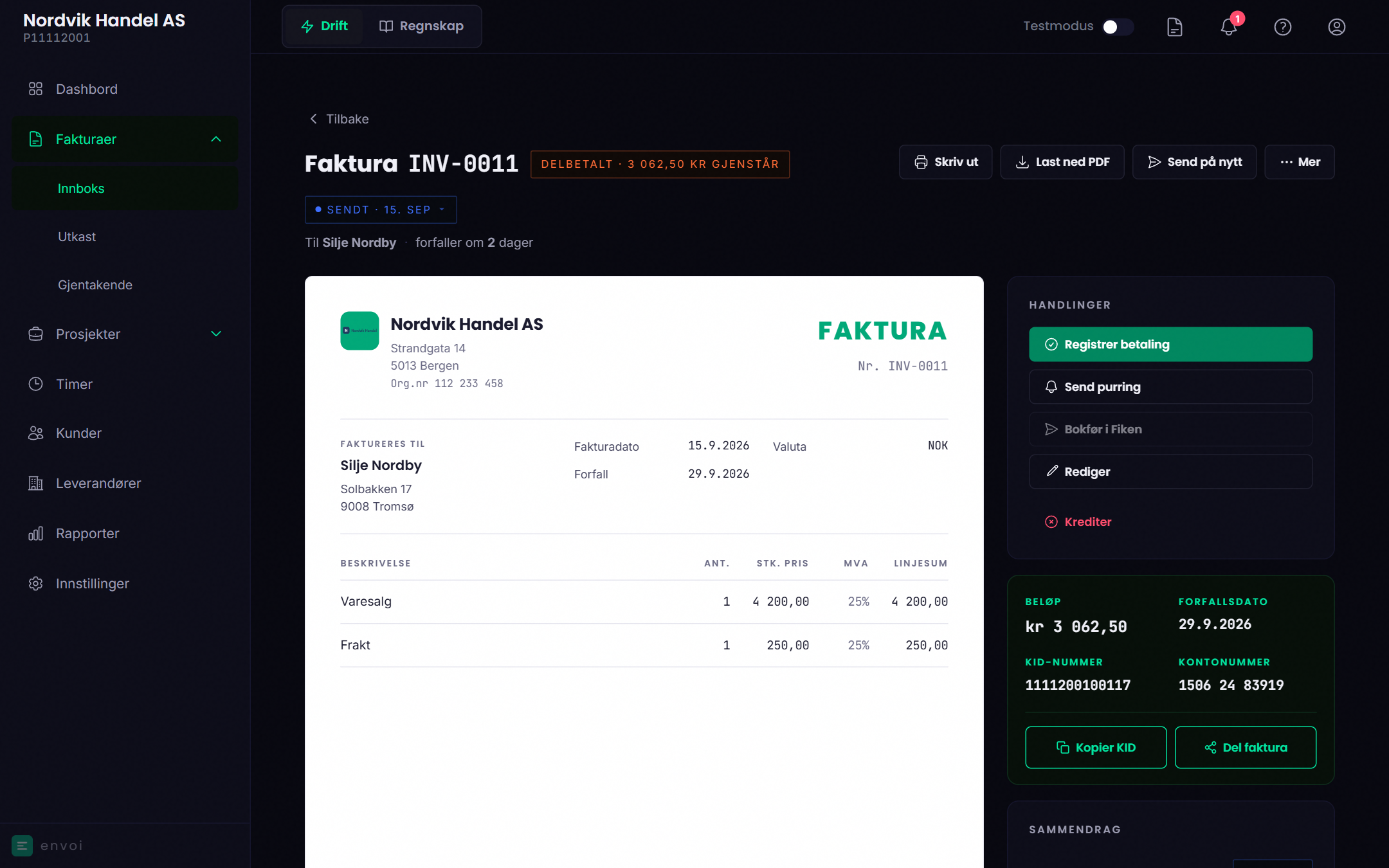Open the Mer actions menu

(1299, 162)
